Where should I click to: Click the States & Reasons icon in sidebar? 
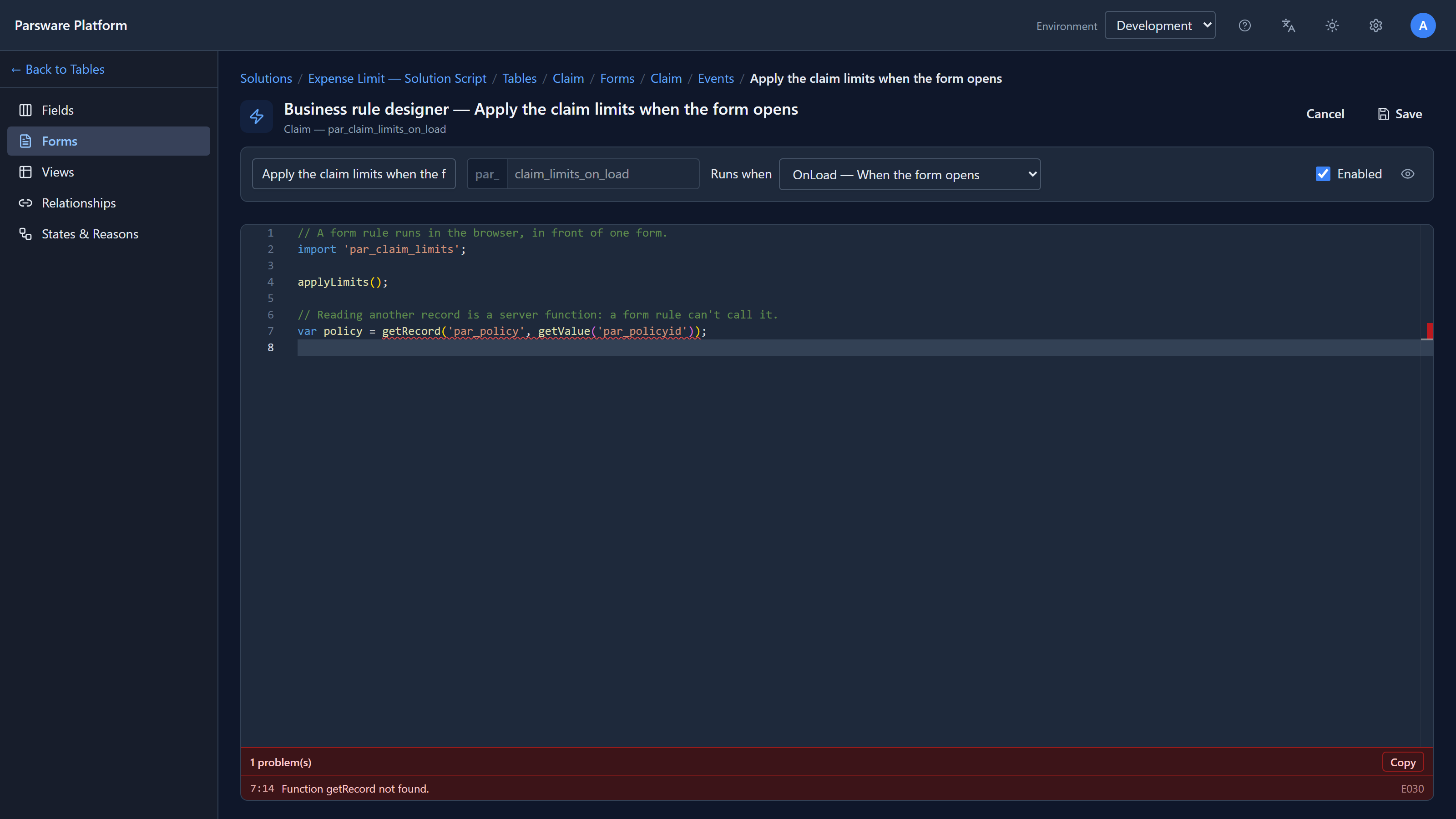tap(25, 234)
